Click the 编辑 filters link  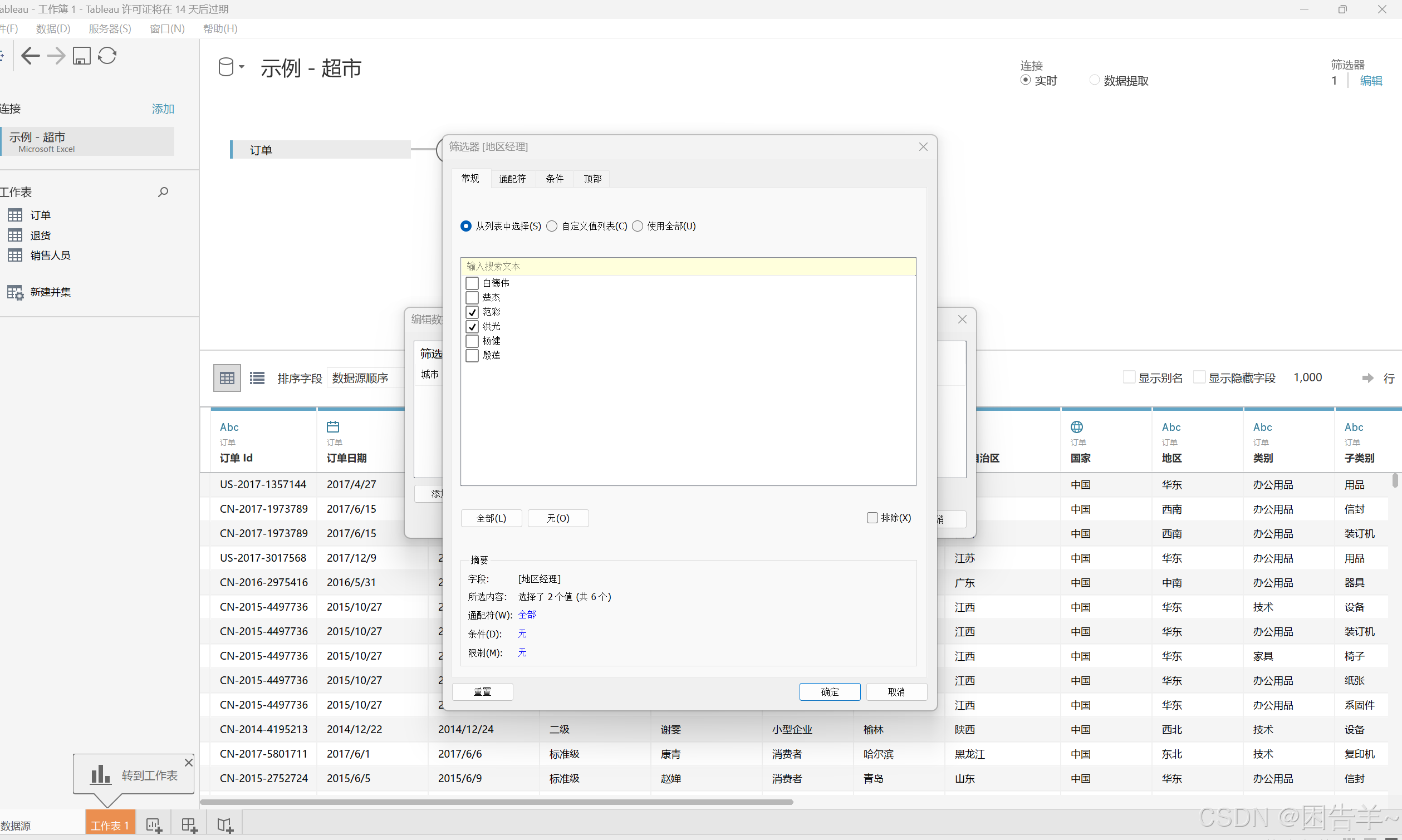point(1370,81)
